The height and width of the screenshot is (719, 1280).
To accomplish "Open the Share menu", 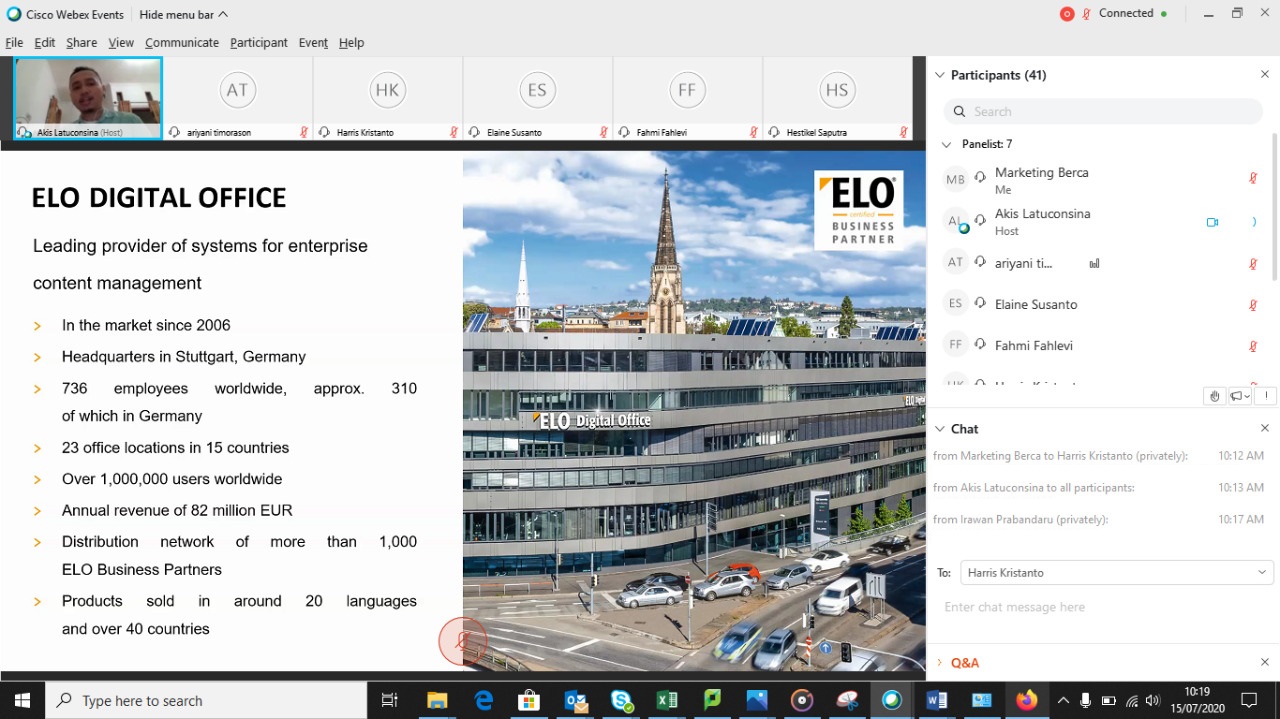I will click(82, 43).
